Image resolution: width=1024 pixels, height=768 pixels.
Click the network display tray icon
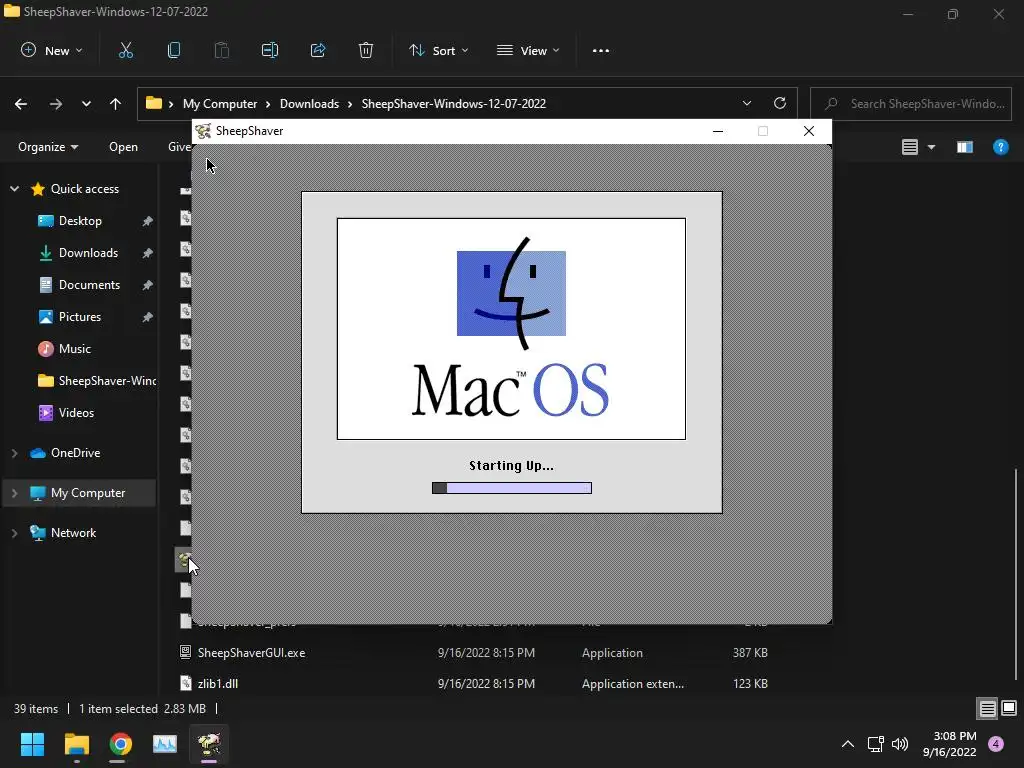click(875, 744)
